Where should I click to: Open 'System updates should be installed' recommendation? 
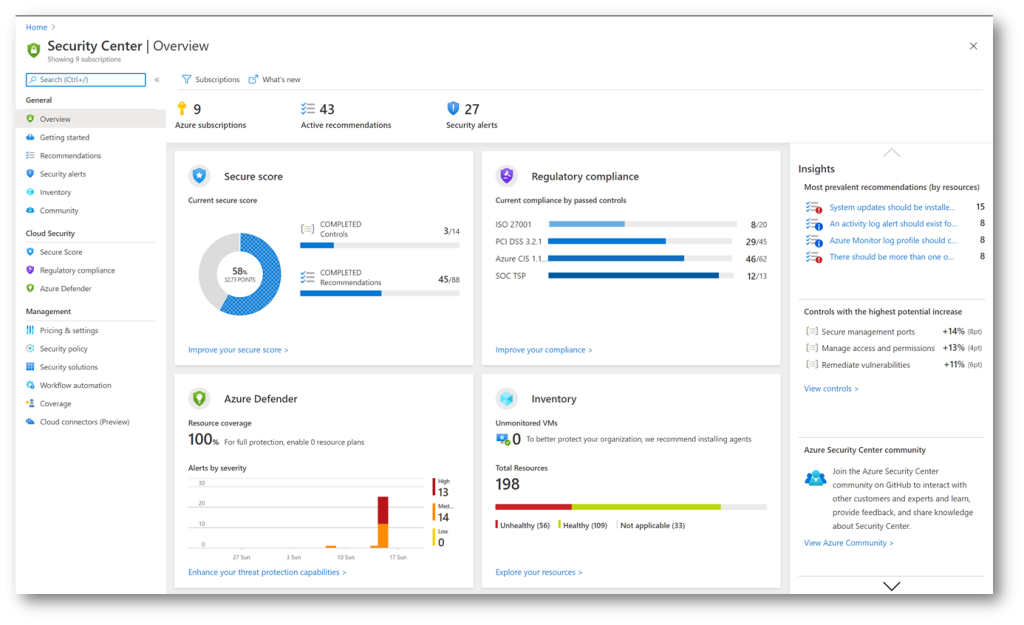point(892,207)
